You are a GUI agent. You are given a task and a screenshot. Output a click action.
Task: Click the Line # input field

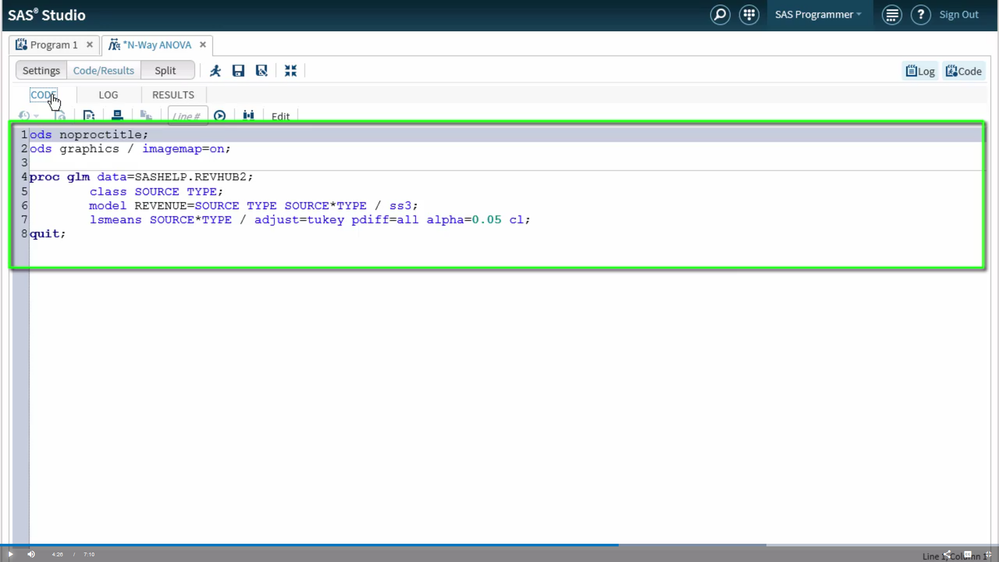tap(187, 116)
